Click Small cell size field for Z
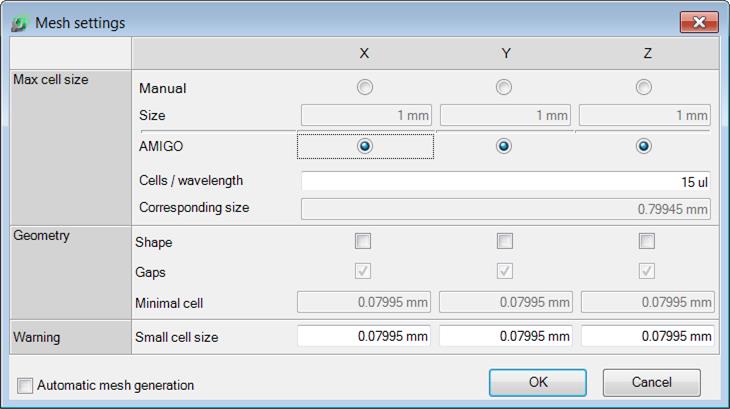 (648, 336)
